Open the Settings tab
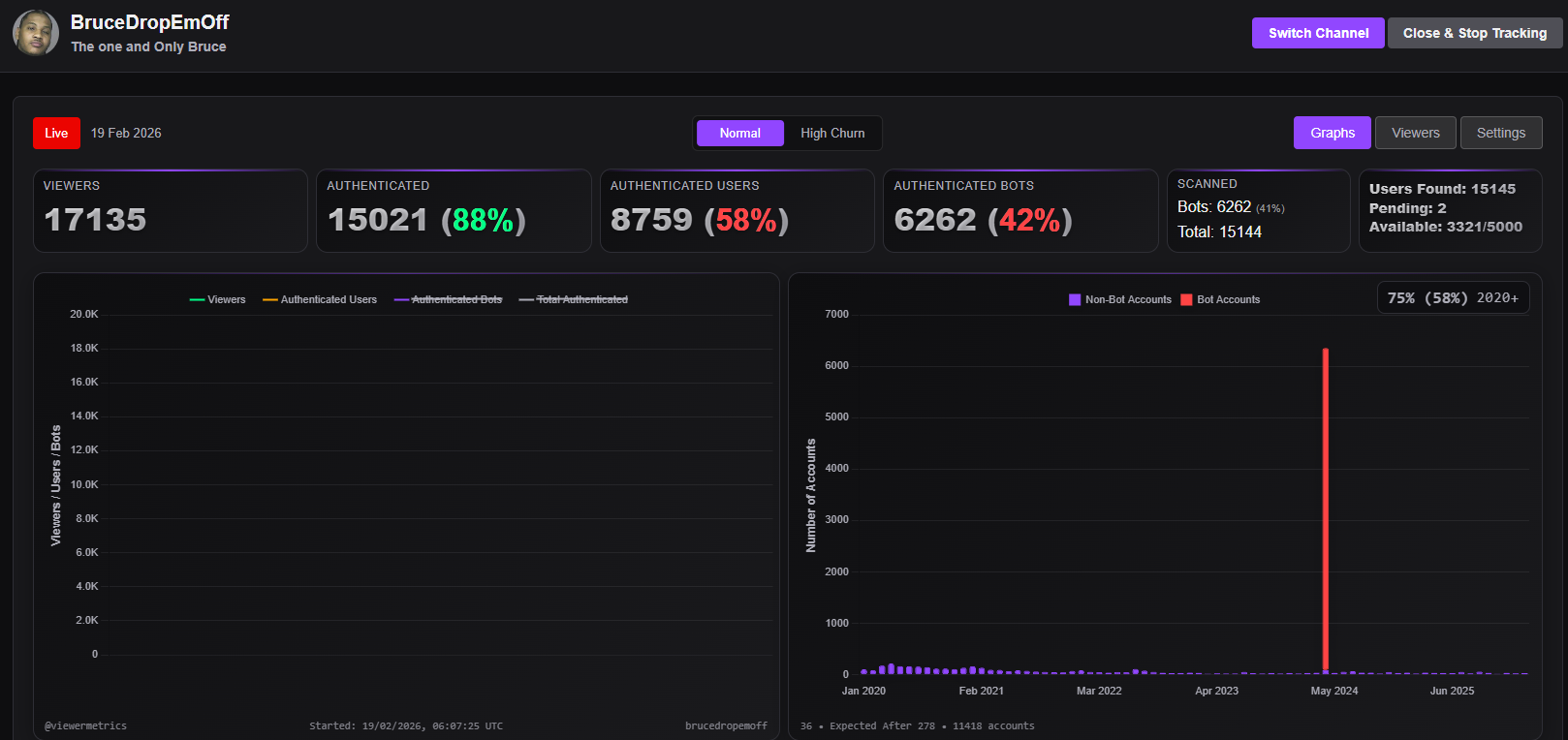 [x=1500, y=133]
